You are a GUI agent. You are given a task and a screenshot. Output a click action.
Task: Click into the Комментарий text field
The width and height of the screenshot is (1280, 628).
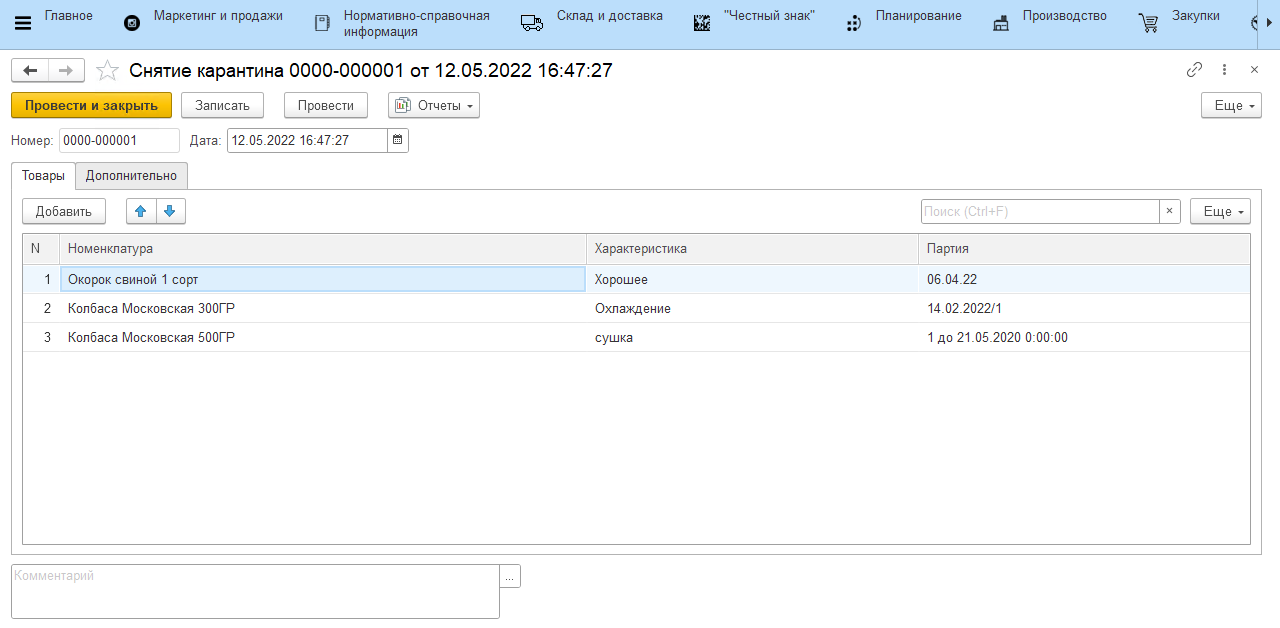click(255, 591)
